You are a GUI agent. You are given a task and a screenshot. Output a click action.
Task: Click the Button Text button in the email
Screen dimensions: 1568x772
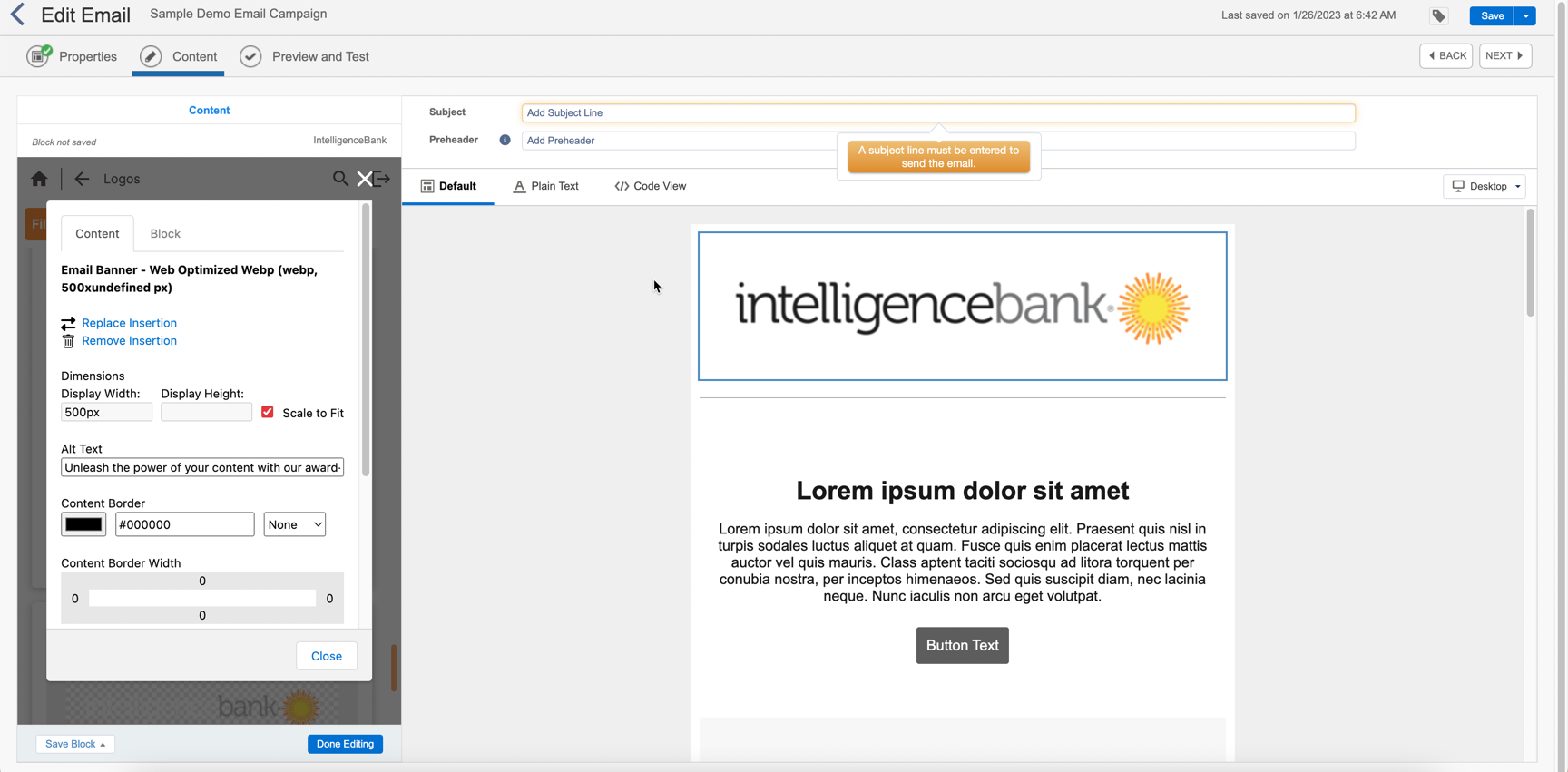pyautogui.click(x=963, y=646)
